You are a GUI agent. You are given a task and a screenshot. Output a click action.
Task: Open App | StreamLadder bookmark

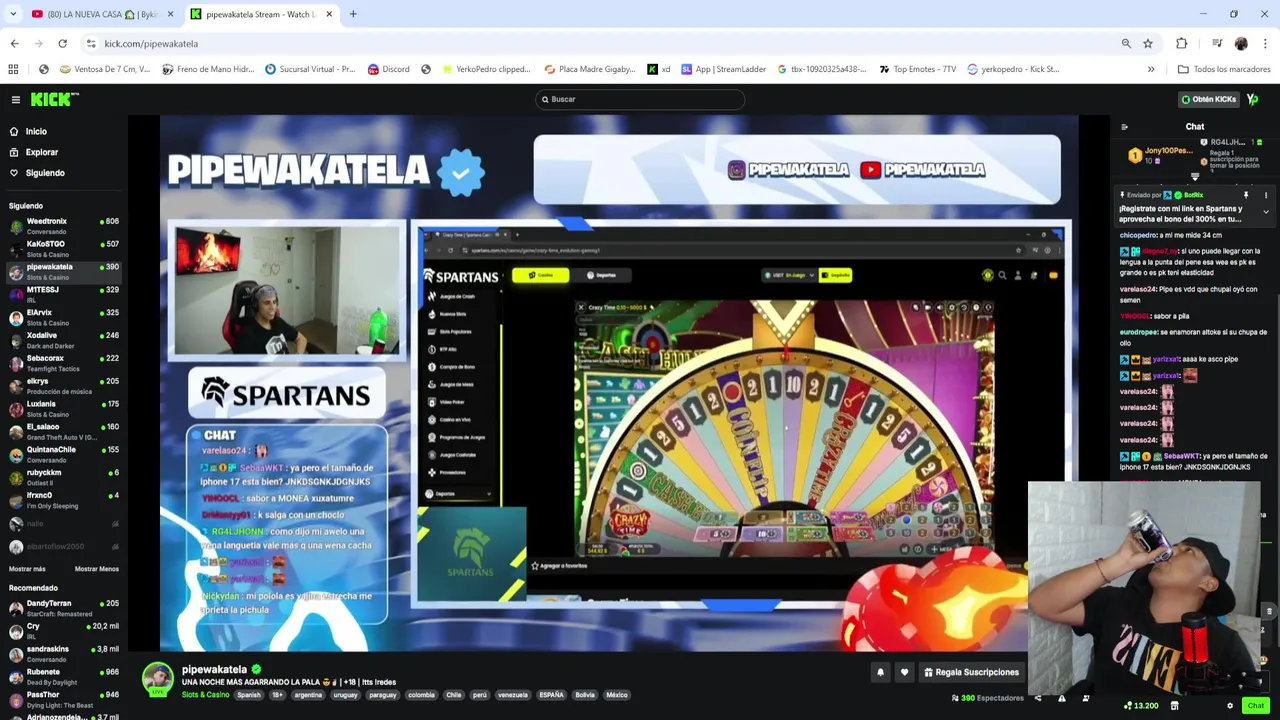pyautogui.click(x=724, y=69)
